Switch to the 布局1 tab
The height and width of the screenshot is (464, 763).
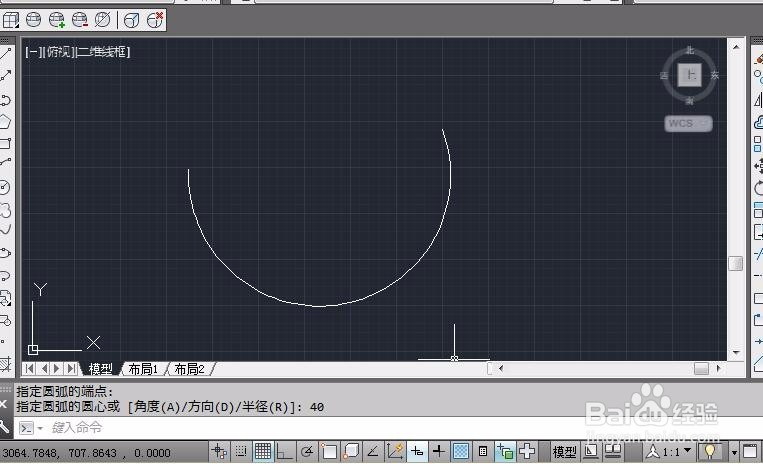[143, 369]
